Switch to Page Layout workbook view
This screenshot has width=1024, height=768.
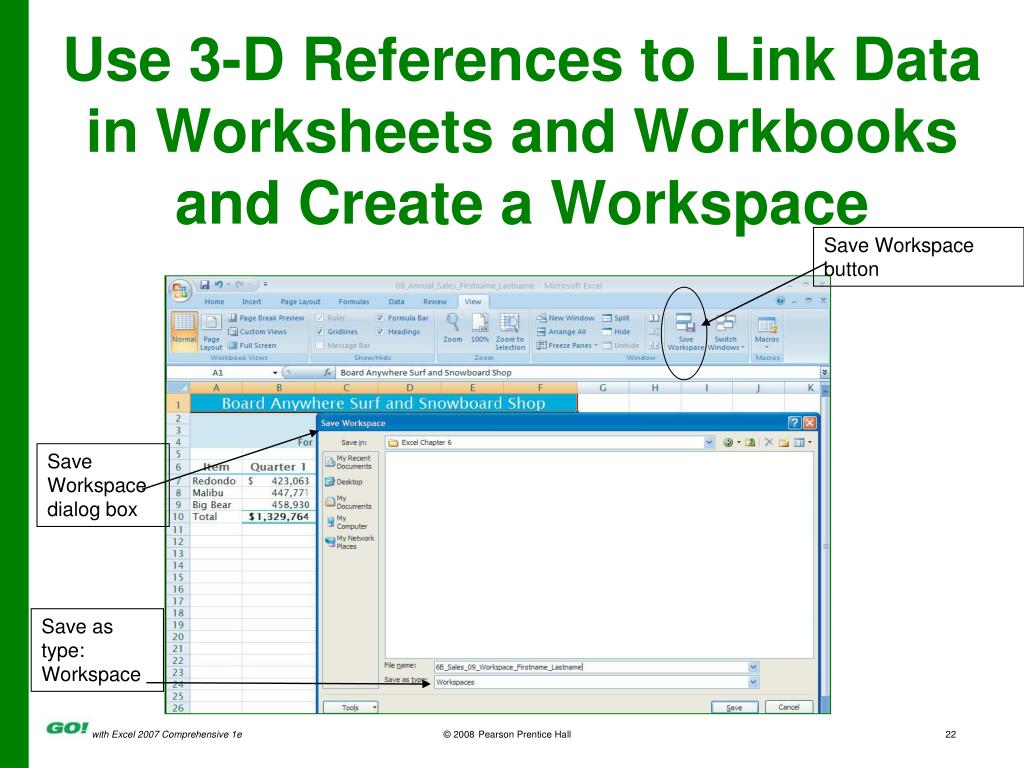click(x=211, y=332)
